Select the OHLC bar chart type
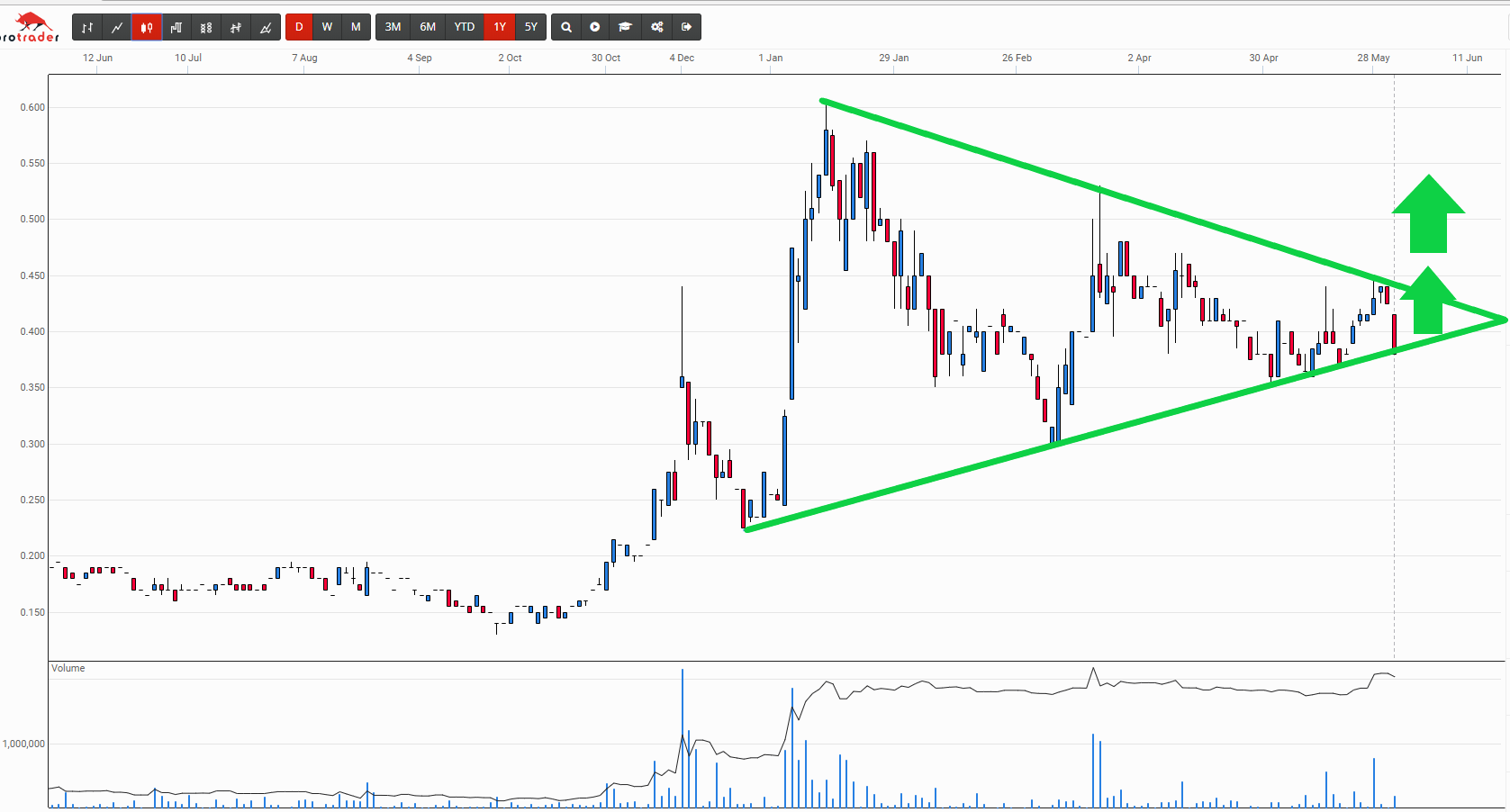 (87, 27)
